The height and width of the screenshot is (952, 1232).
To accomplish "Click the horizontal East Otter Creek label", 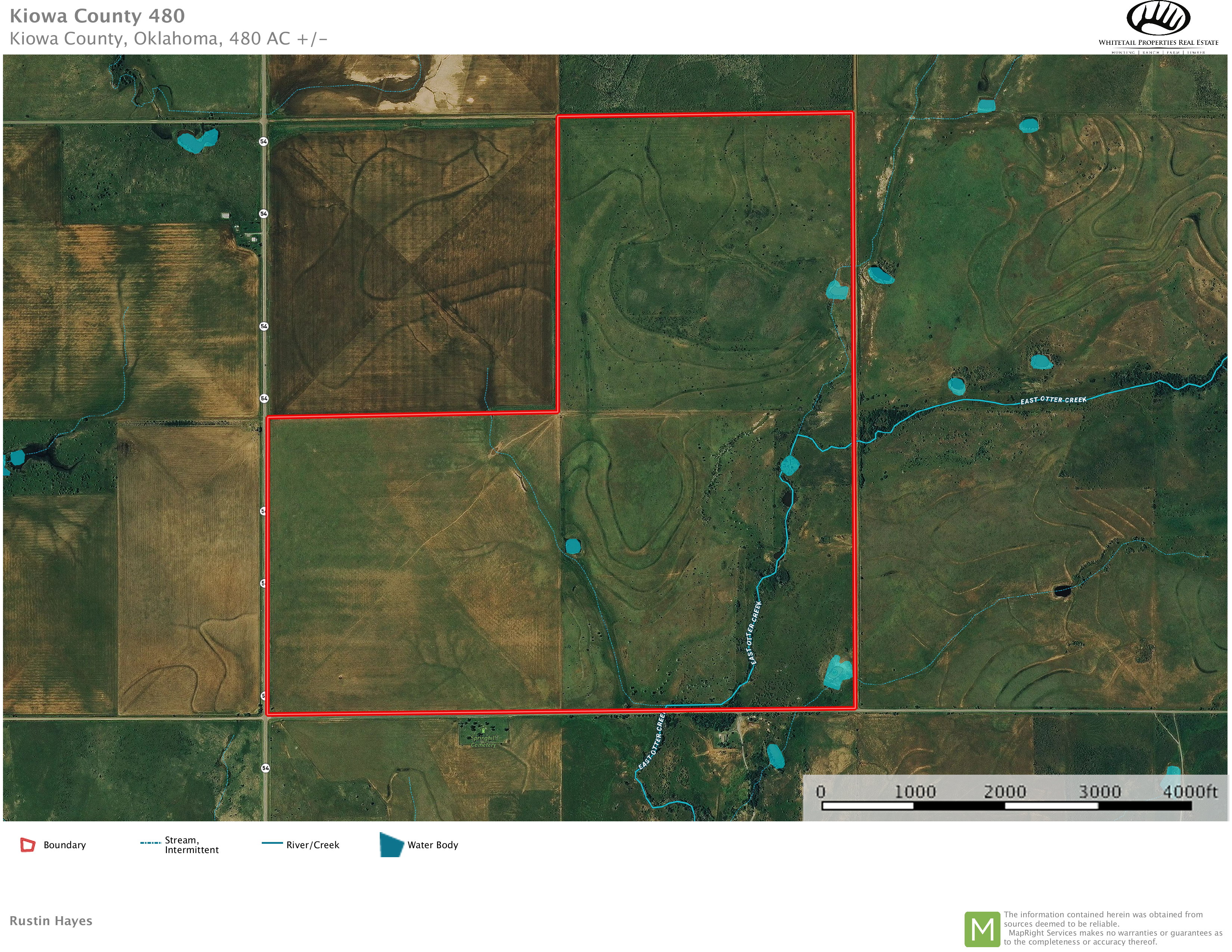I will (x=1053, y=400).
